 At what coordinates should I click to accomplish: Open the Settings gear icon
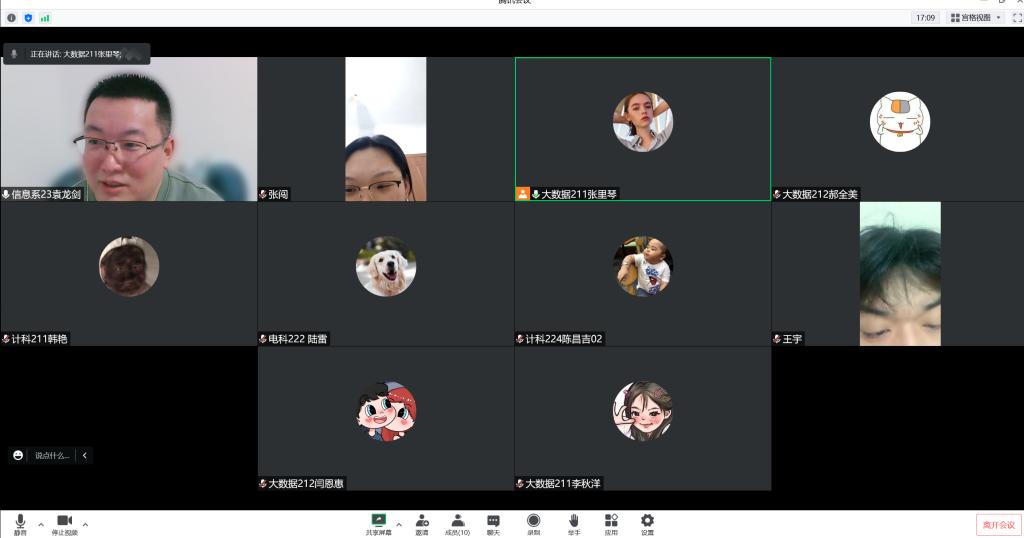(647, 522)
